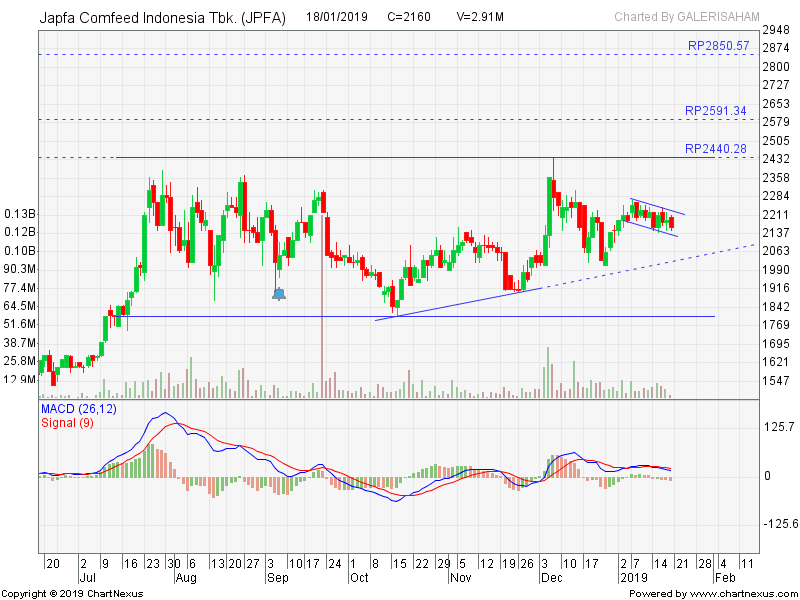Click the Feb month marker on time axis
Screen dimensions: 800x600
(x=727, y=578)
